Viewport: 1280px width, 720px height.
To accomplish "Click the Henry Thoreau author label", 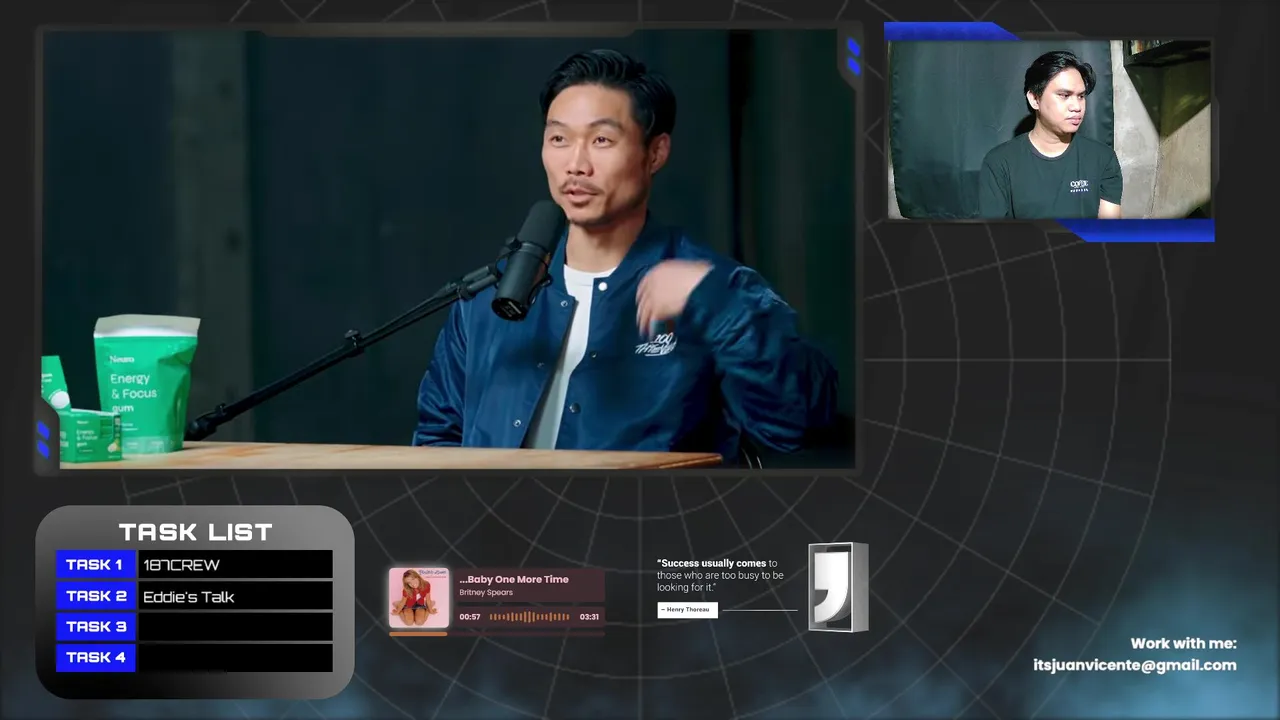I will [x=687, y=610].
